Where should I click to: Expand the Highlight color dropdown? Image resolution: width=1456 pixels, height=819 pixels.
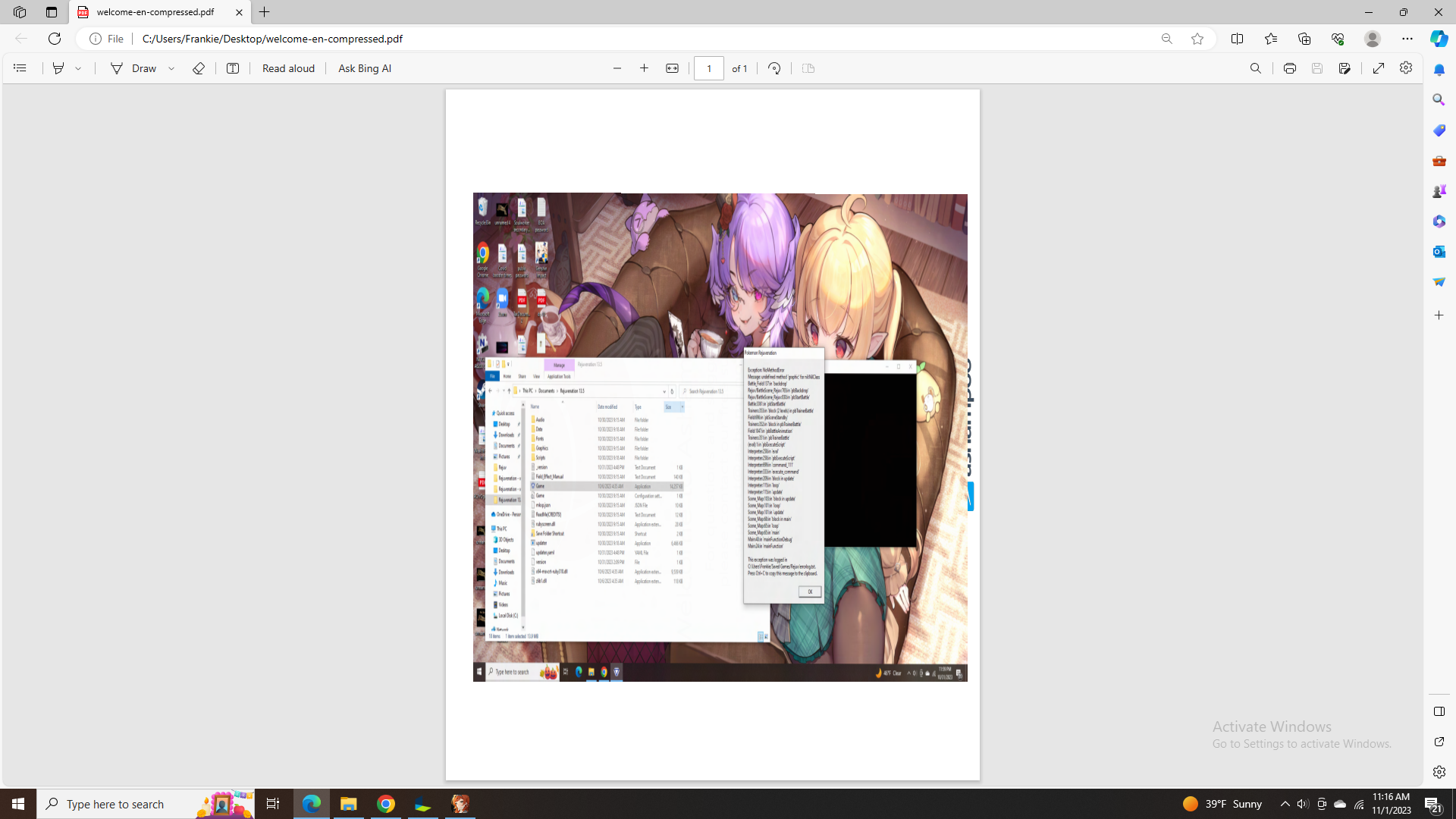[78, 68]
